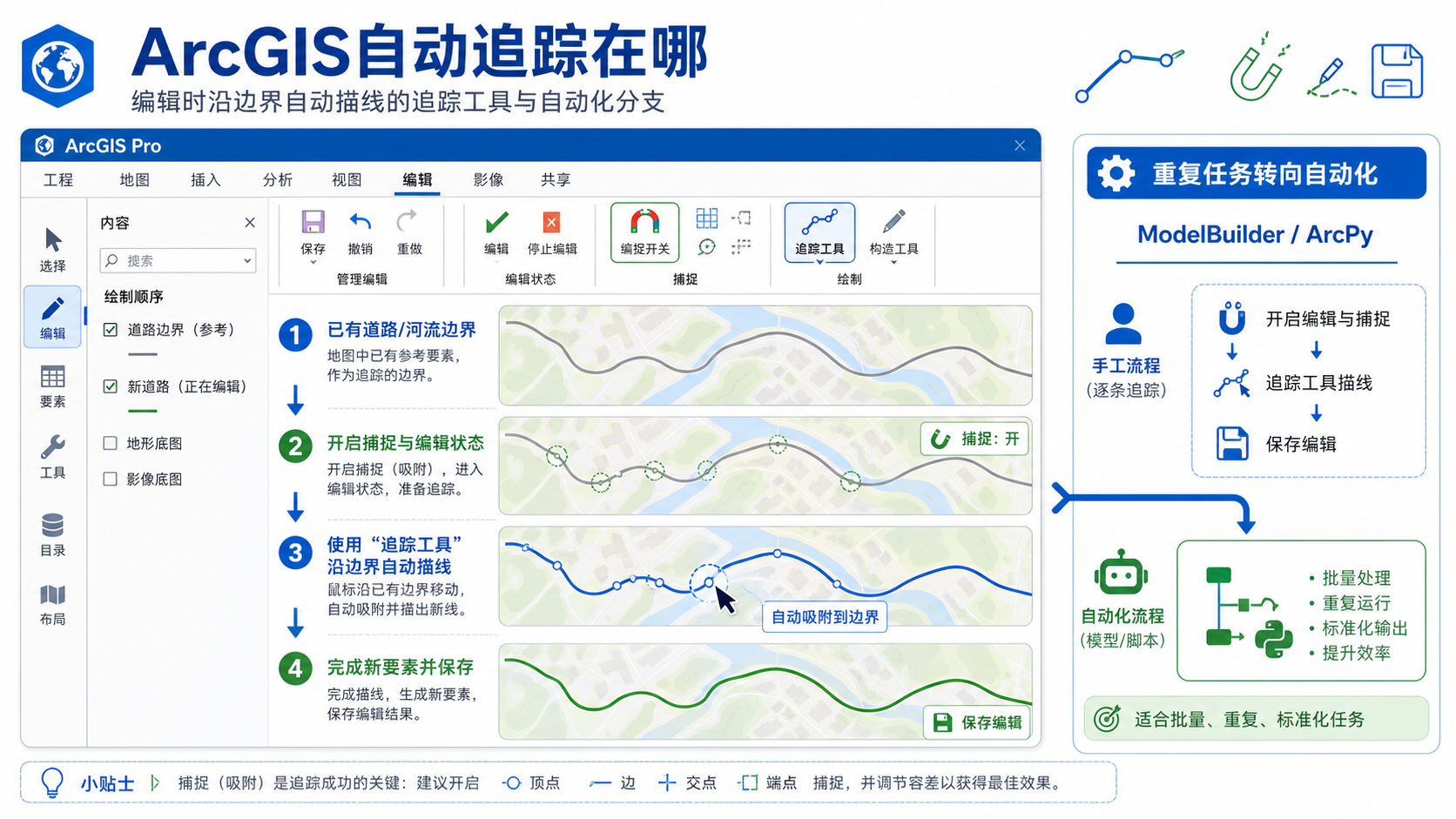
Task: Click the 交点 intersection snap symbol
Action: point(666,783)
